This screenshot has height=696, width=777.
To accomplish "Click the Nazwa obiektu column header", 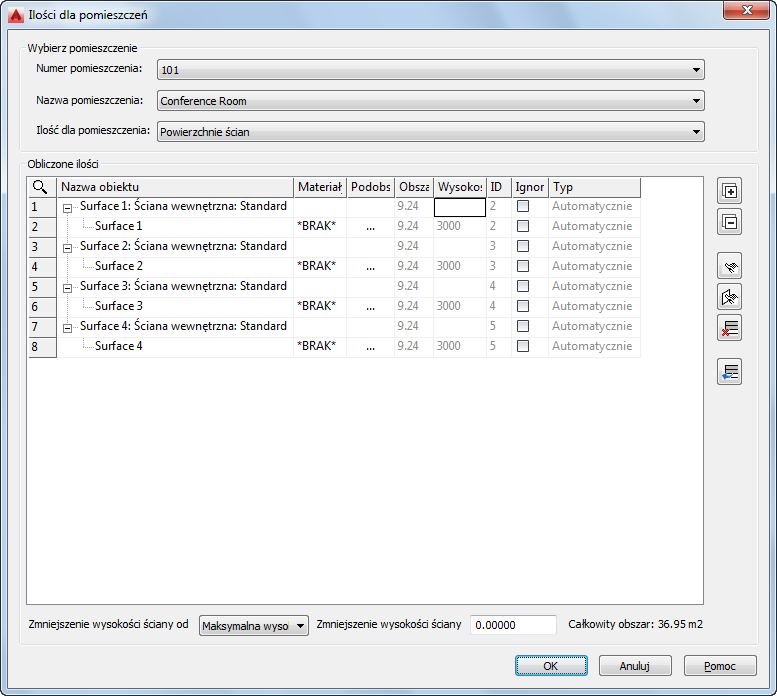I will tap(175, 187).
